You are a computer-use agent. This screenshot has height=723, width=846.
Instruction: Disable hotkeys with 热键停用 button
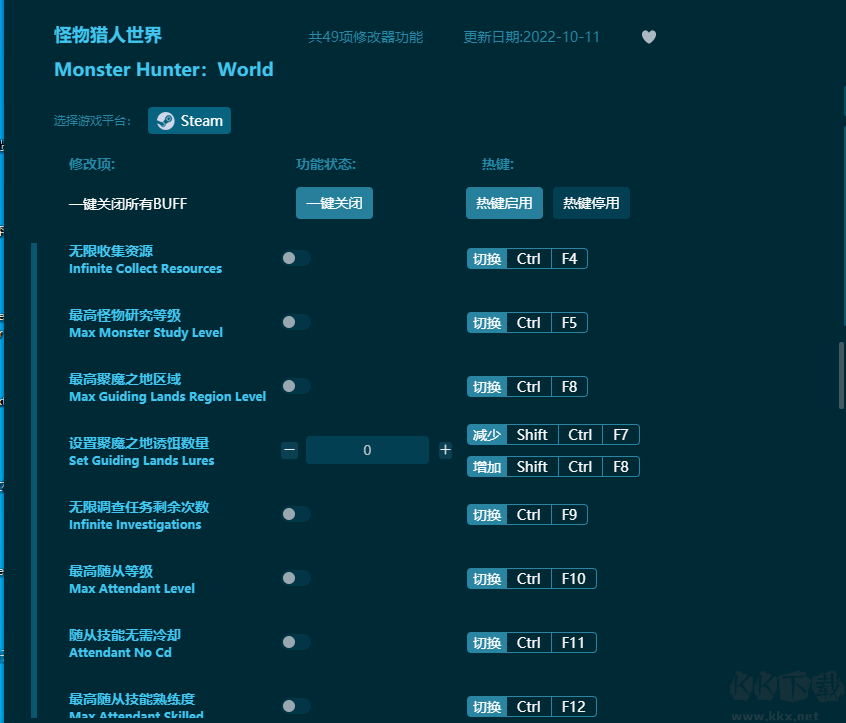pyautogui.click(x=591, y=203)
